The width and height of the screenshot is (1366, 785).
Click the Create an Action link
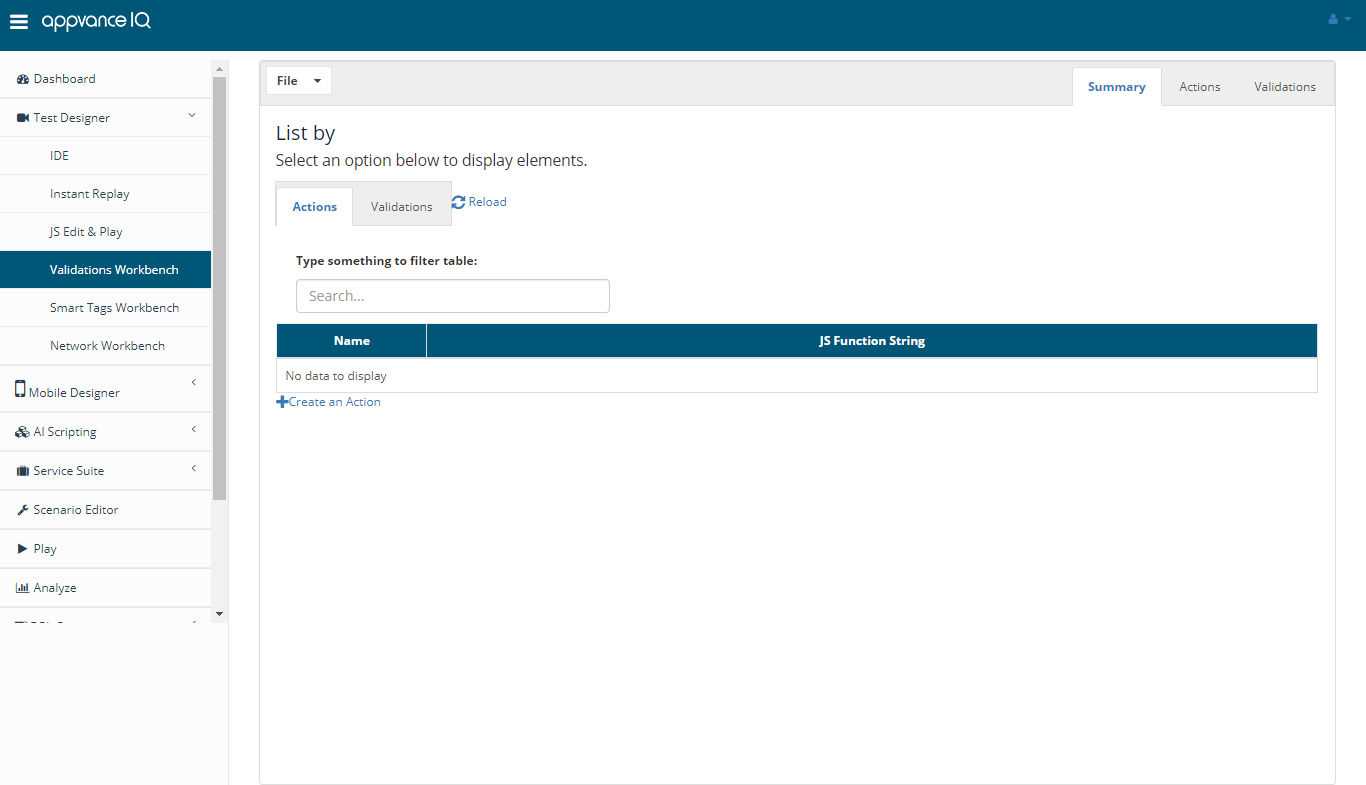click(328, 402)
